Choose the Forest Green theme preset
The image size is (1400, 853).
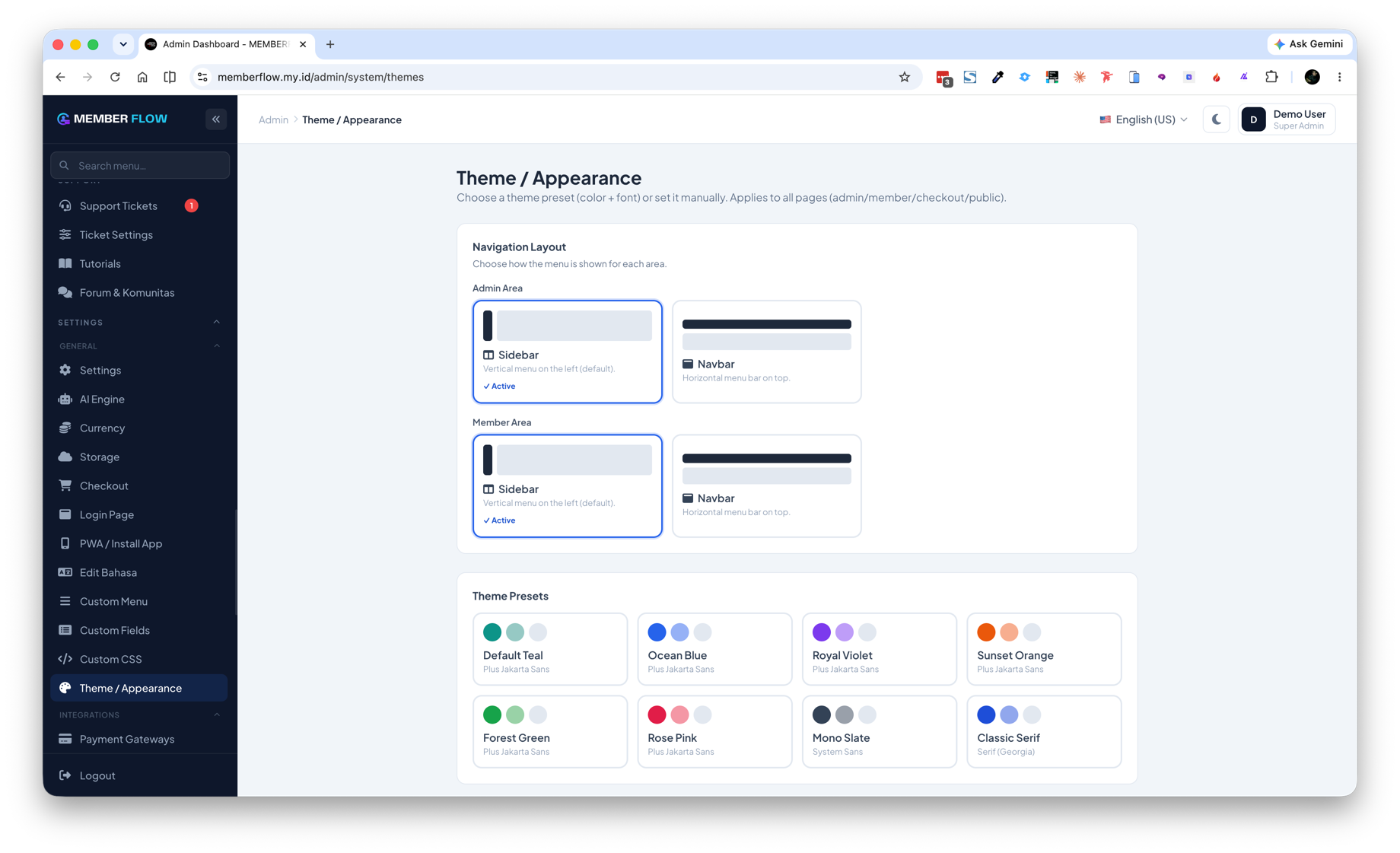click(550, 731)
